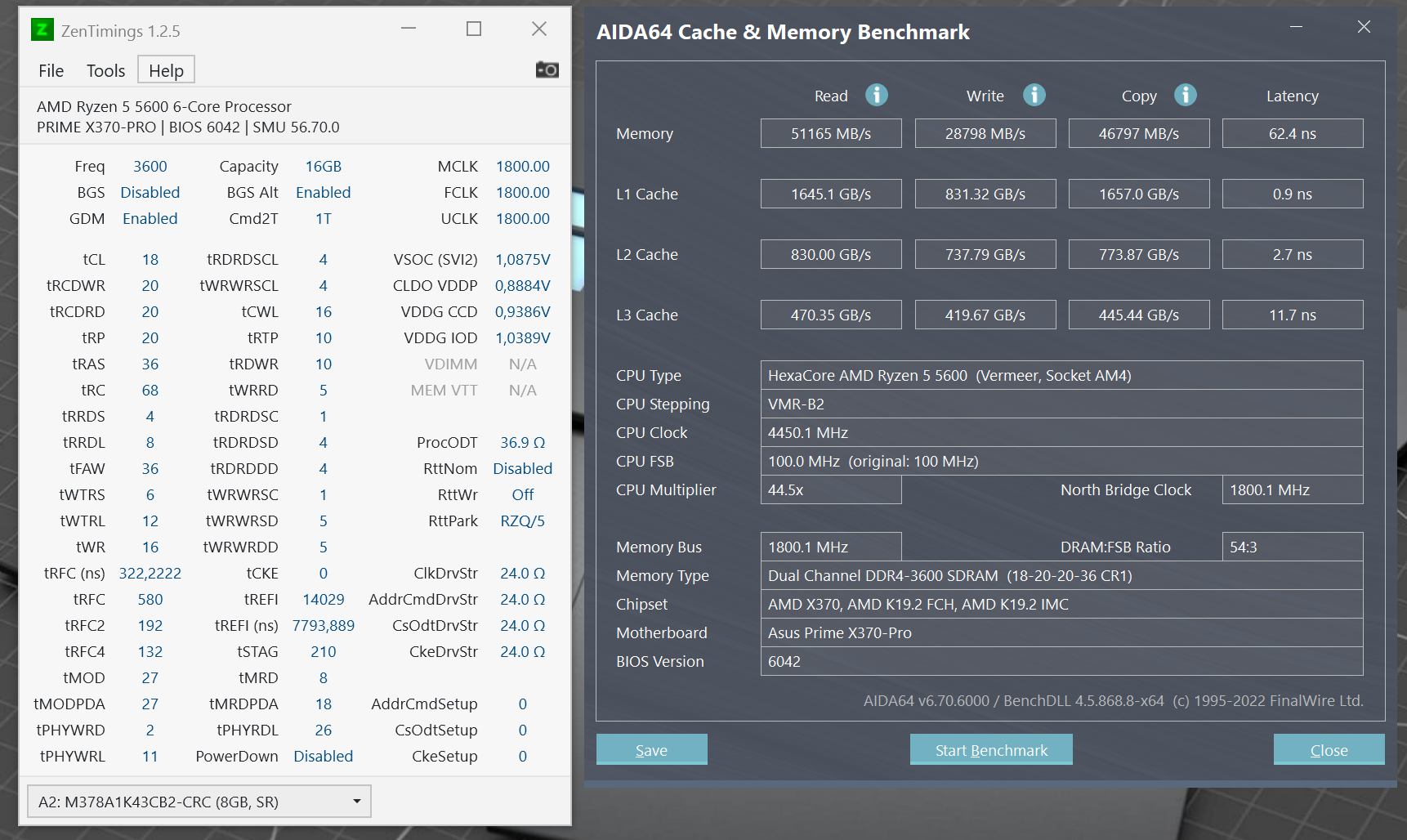Viewport: 1407px width, 840px height.
Task: Select the L3 Cache Read value 470.35 GB/s
Action: click(831, 315)
